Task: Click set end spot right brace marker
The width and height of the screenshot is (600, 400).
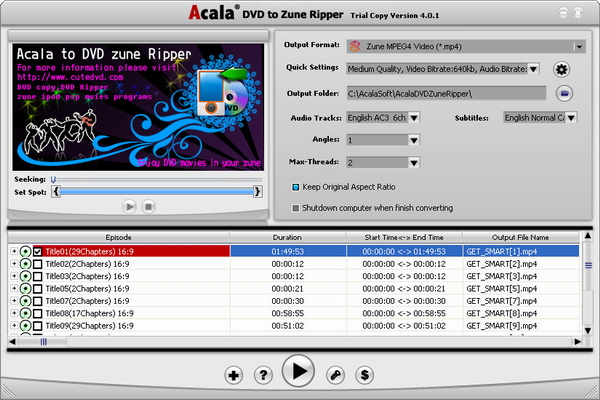Action: [x=258, y=191]
